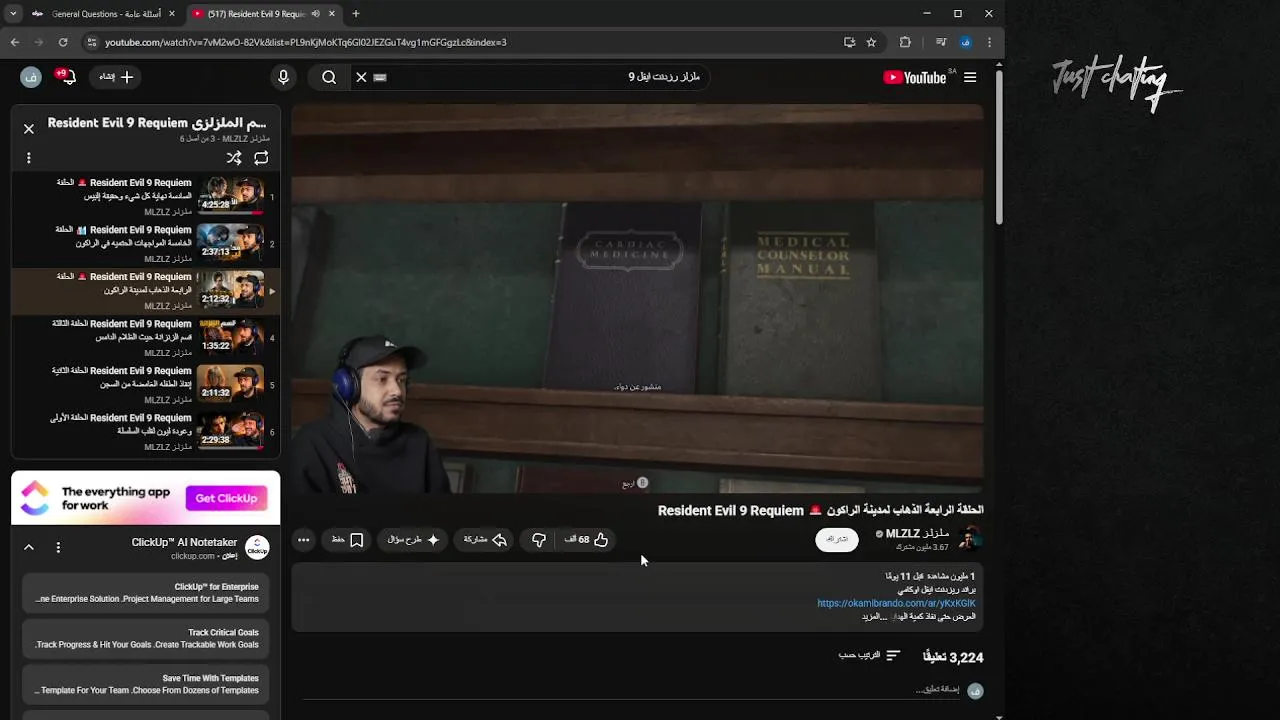Play playlist video 1 thumbnail 4:25:28

pos(230,194)
